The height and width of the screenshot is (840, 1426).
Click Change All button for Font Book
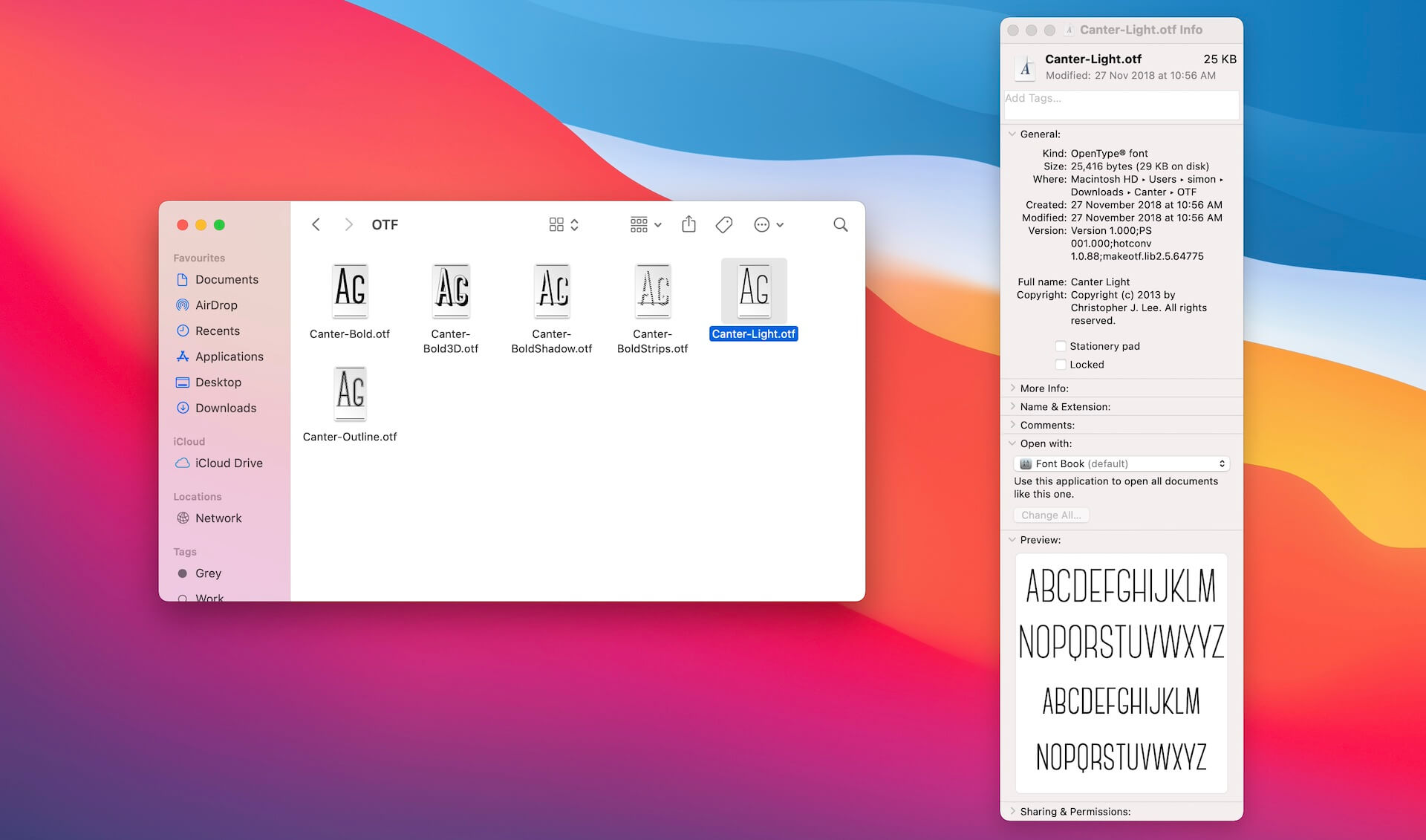(x=1051, y=514)
